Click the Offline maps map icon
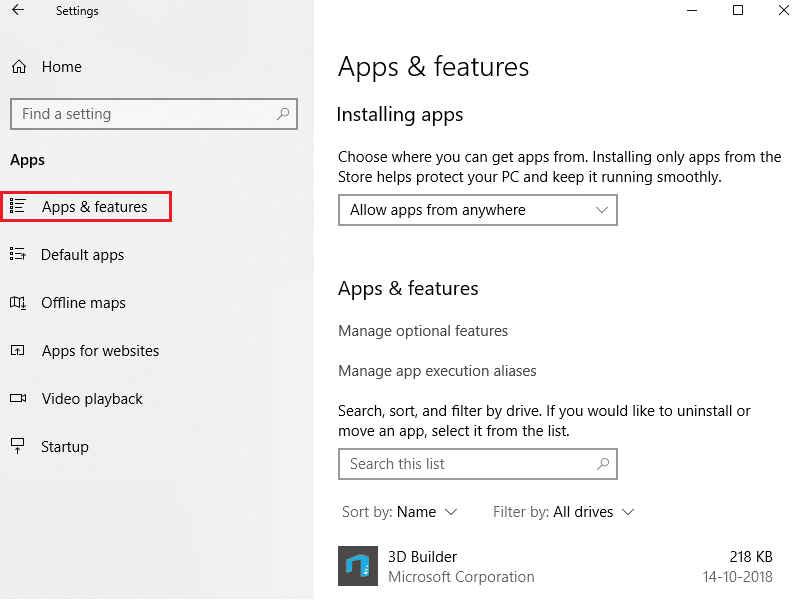 point(17,303)
